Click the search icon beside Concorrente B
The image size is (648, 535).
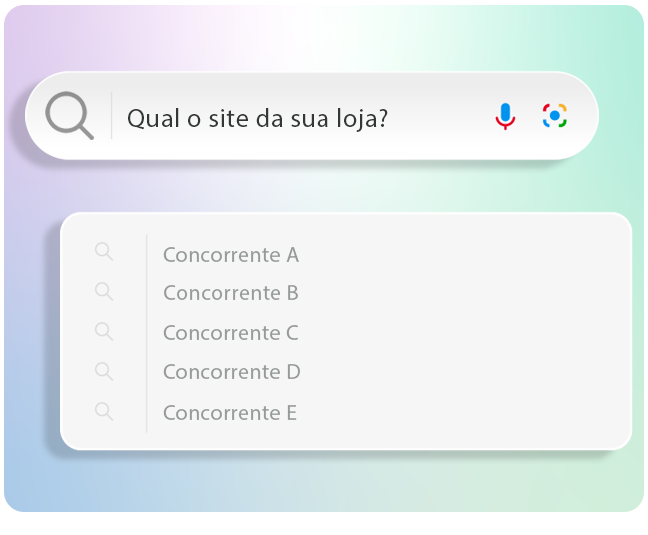104,291
